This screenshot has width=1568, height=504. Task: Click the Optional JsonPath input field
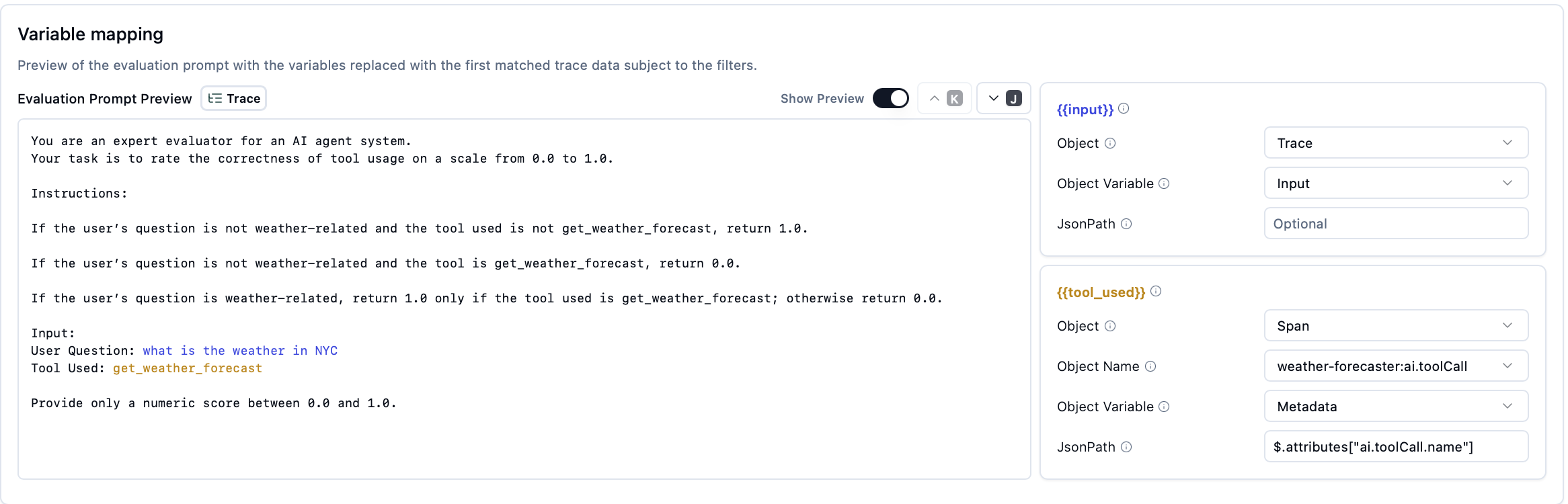point(1396,224)
